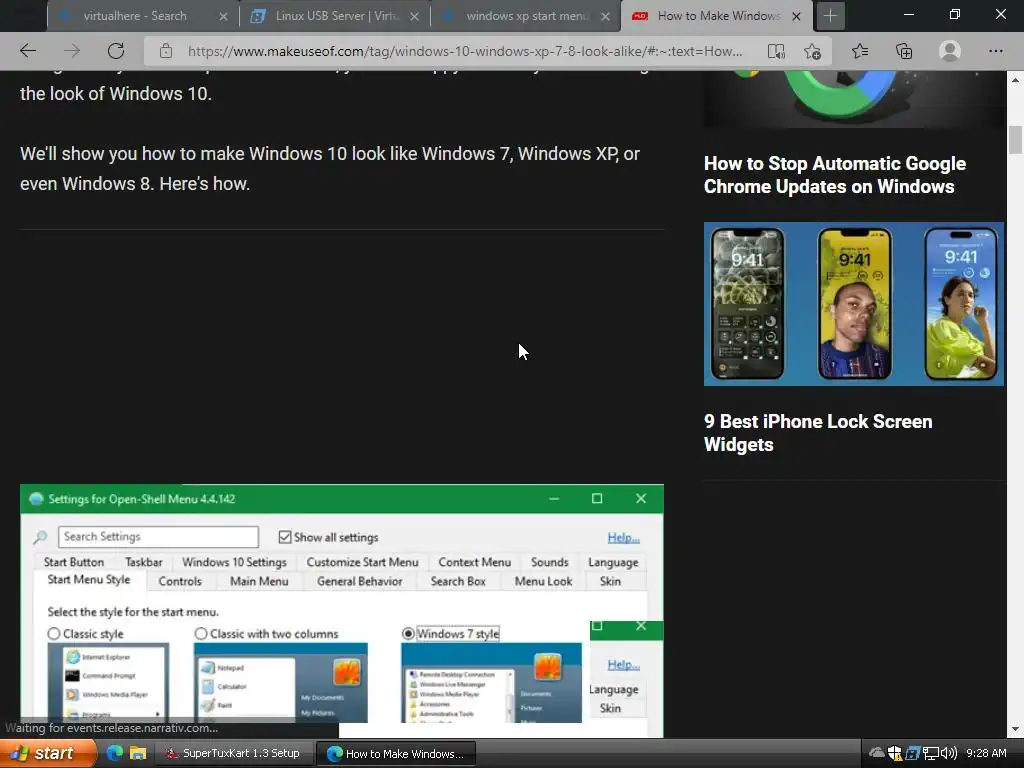Viewport: 1024px width, 768px height.
Task: View site info via the lock icon
Action: (x=166, y=51)
